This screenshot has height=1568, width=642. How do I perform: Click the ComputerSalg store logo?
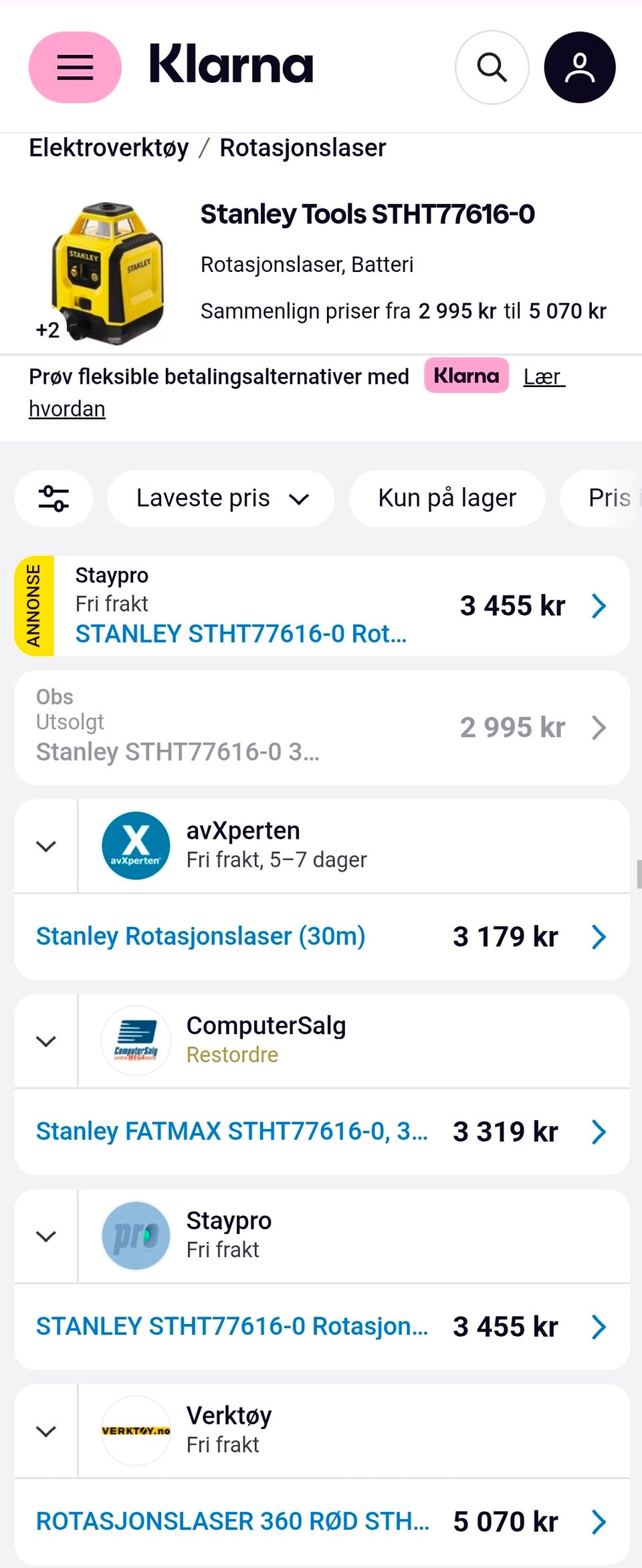point(136,1041)
